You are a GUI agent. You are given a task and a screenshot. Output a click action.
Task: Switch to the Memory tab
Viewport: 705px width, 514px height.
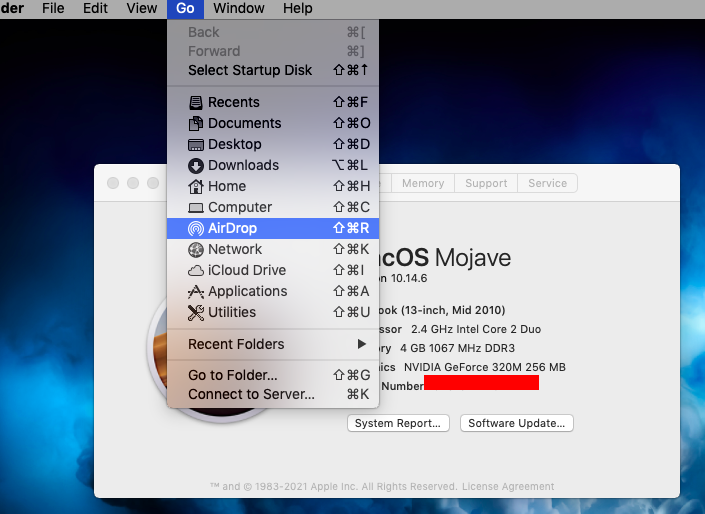coord(423,183)
